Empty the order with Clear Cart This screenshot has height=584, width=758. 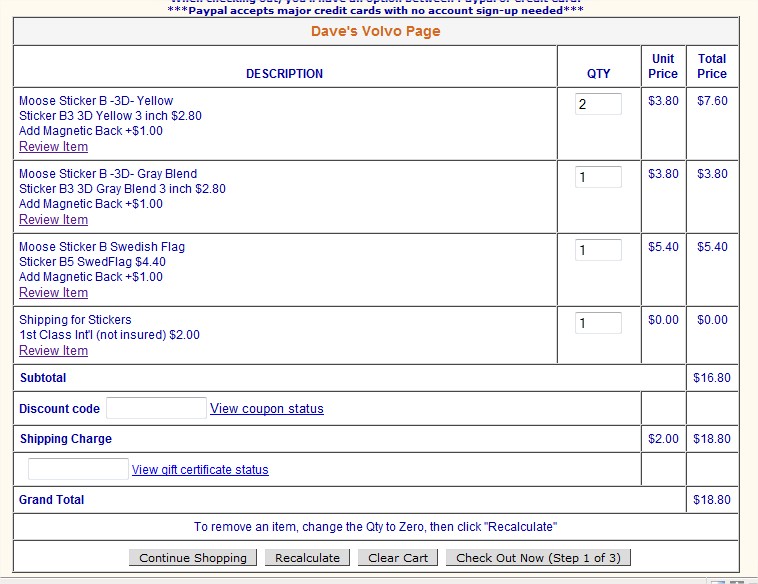[x=398, y=558]
